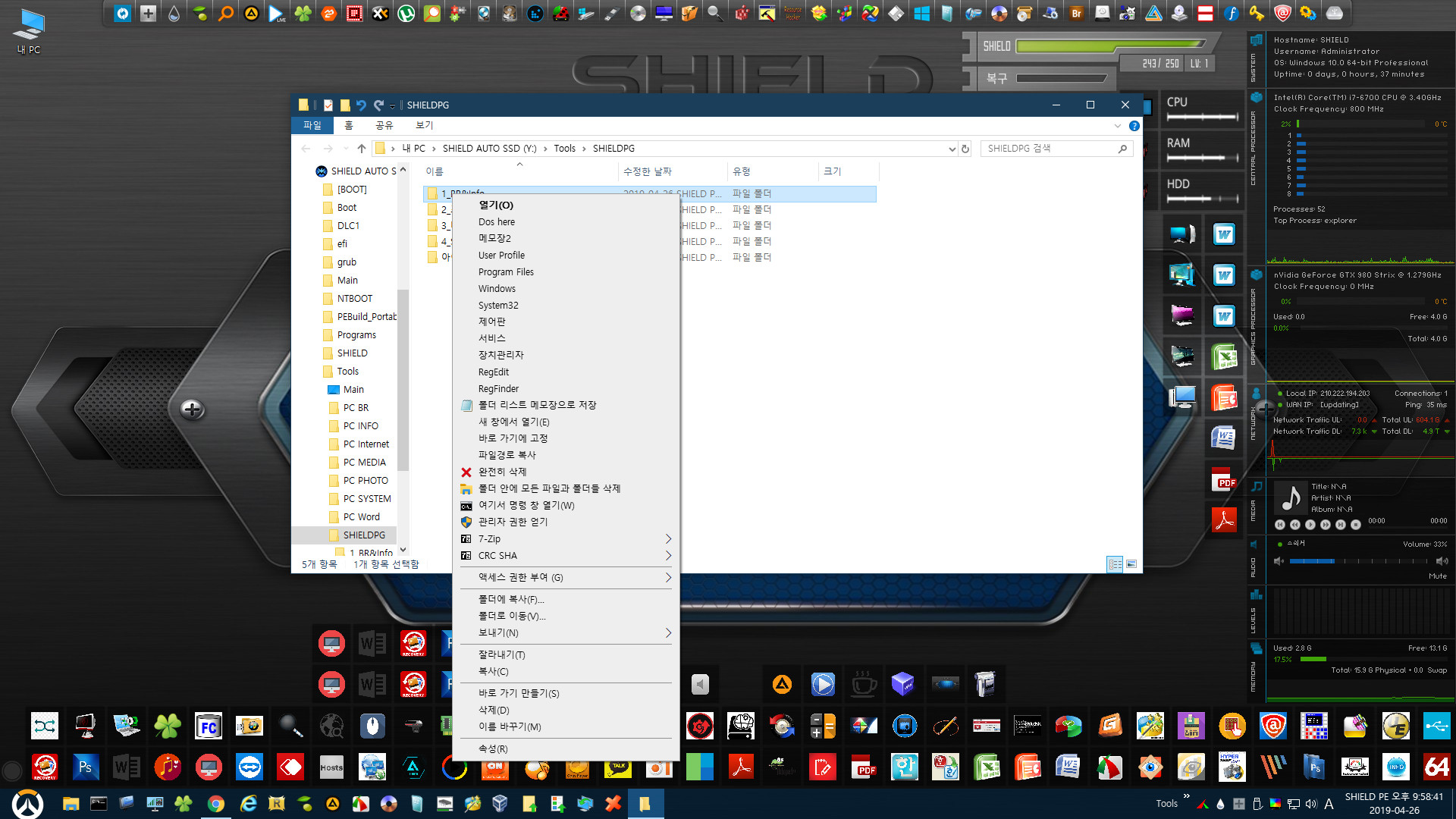
Task: Click the Explorer help button
Action: [x=1134, y=126]
